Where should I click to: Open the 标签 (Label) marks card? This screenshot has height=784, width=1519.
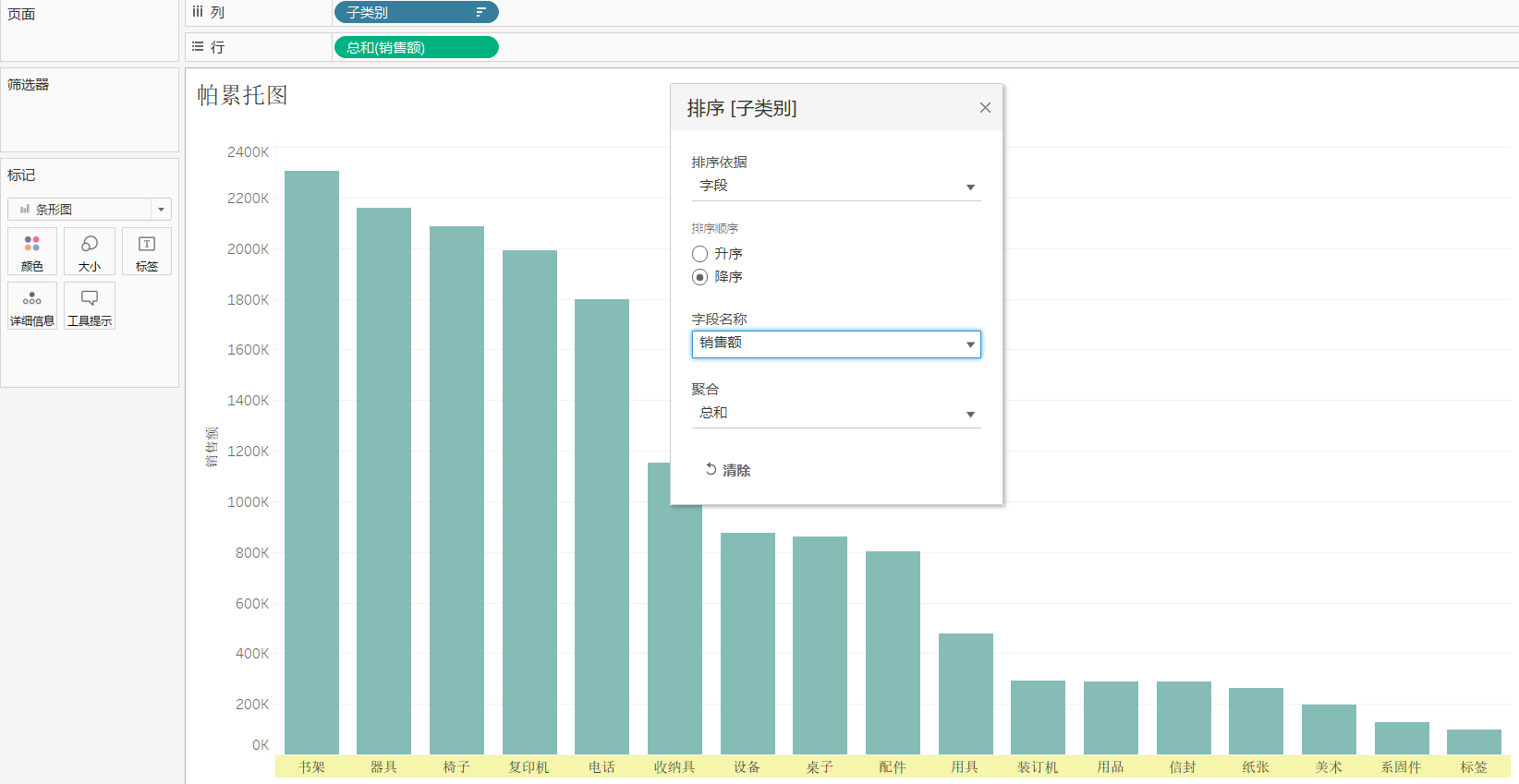point(147,251)
